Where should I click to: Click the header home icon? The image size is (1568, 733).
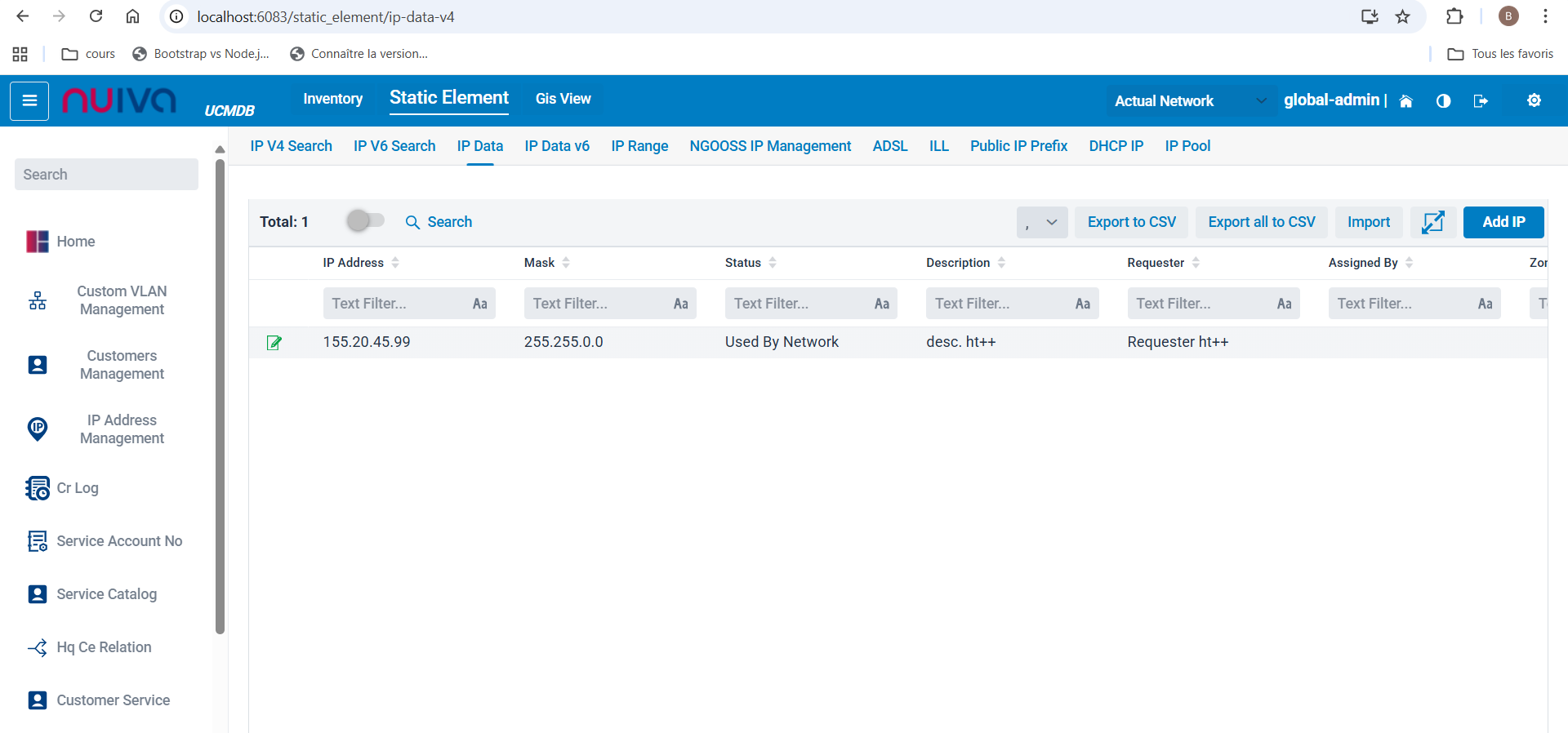[x=1405, y=101]
